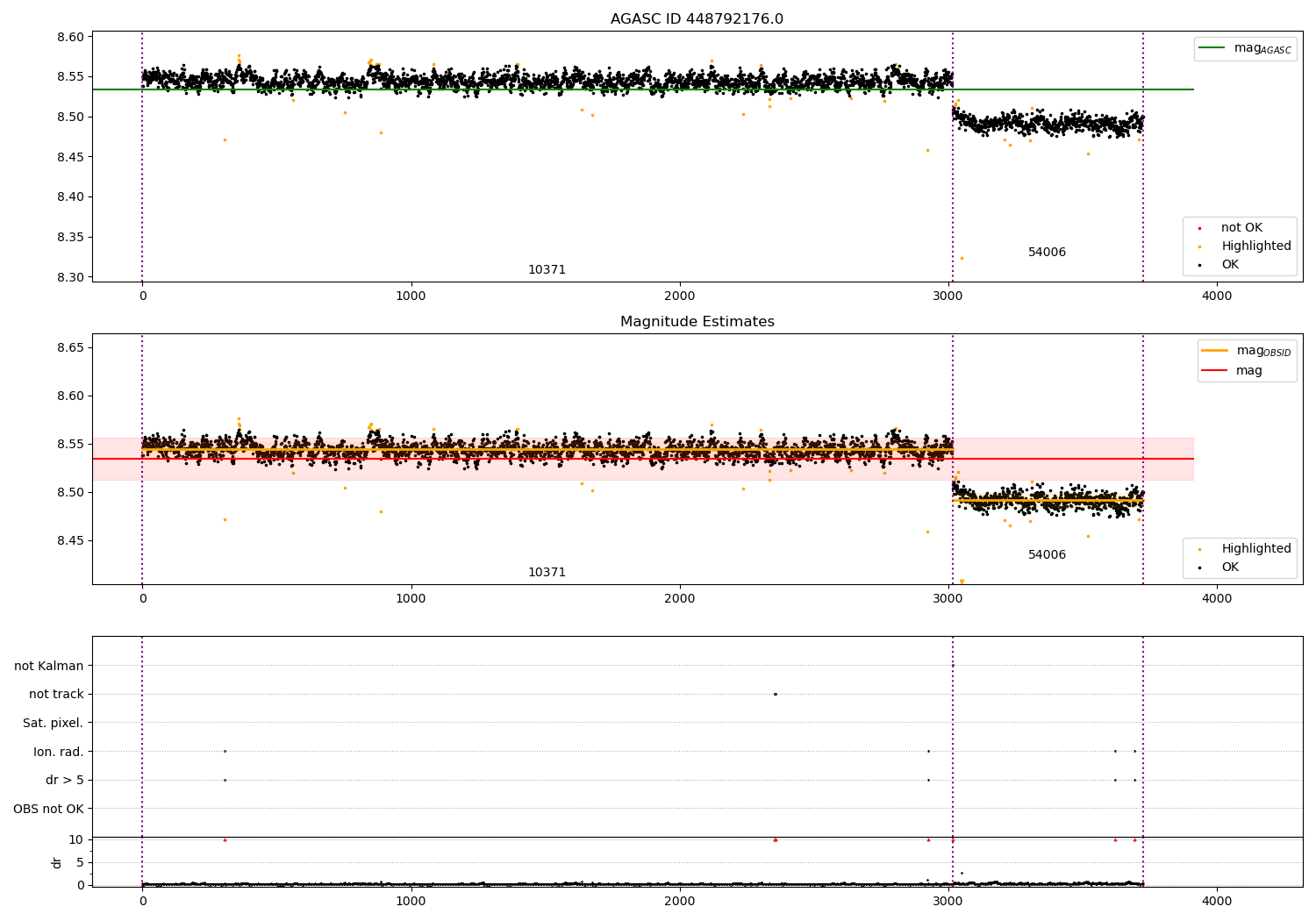Click the outlier point near 8.32 magnitude
This screenshot has height=921, width=1316.
coord(962,258)
